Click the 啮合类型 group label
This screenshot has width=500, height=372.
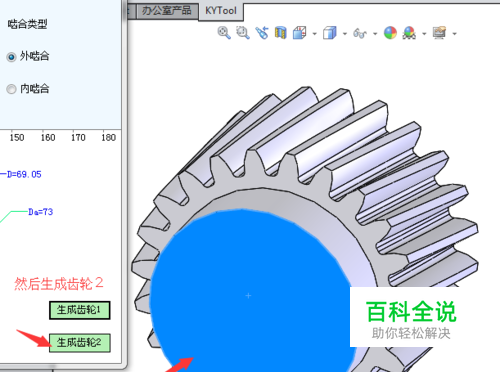pyautogui.click(x=27, y=24)
